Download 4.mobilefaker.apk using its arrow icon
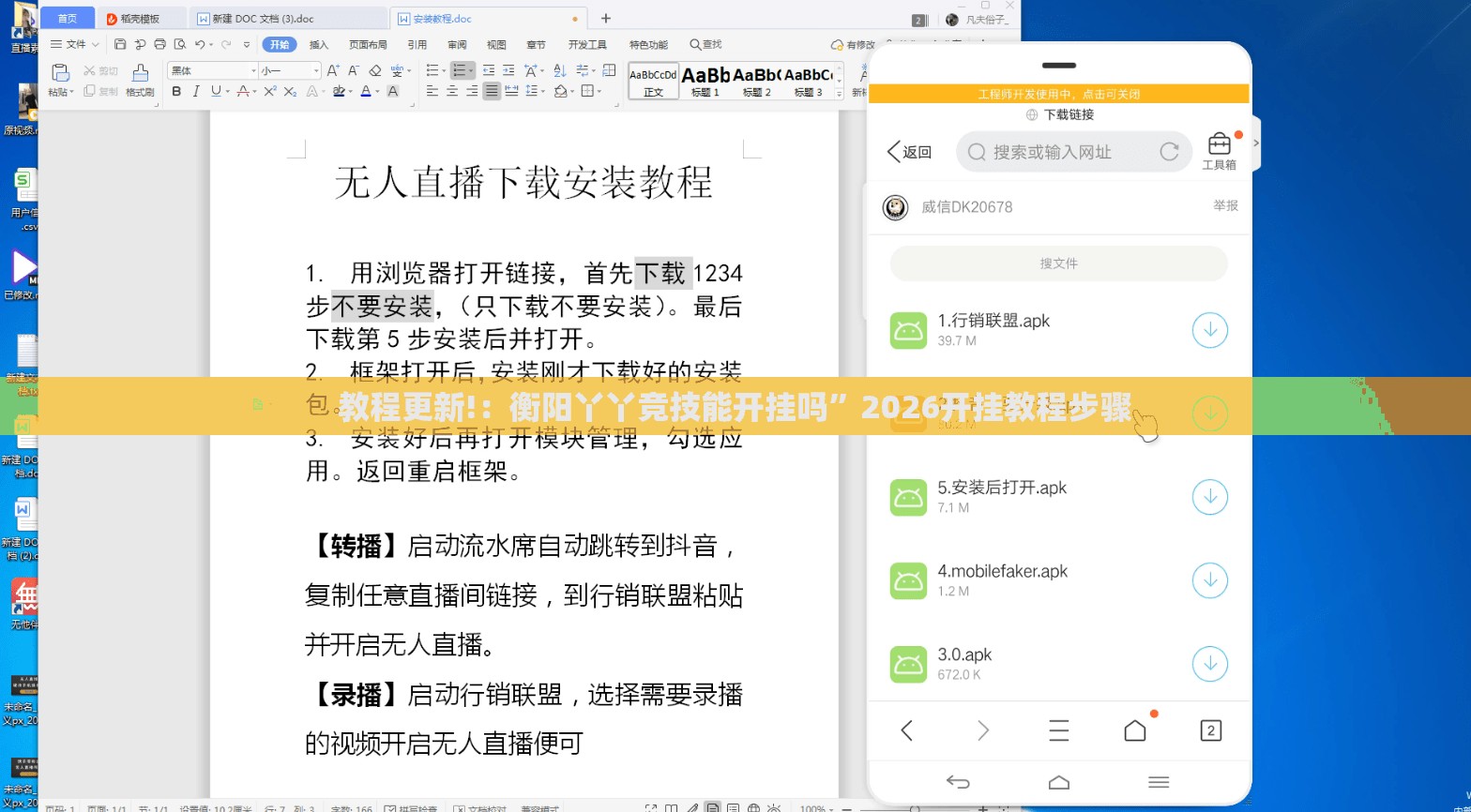Viewport: 1471px width, 812px height. (1210, 580)
